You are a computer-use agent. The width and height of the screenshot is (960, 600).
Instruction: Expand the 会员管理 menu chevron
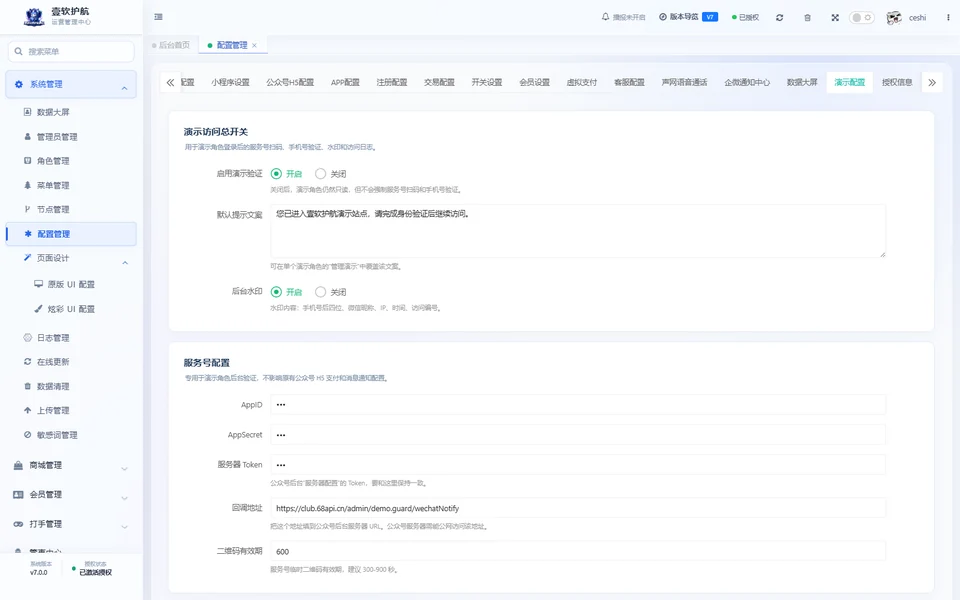(124, 498)
